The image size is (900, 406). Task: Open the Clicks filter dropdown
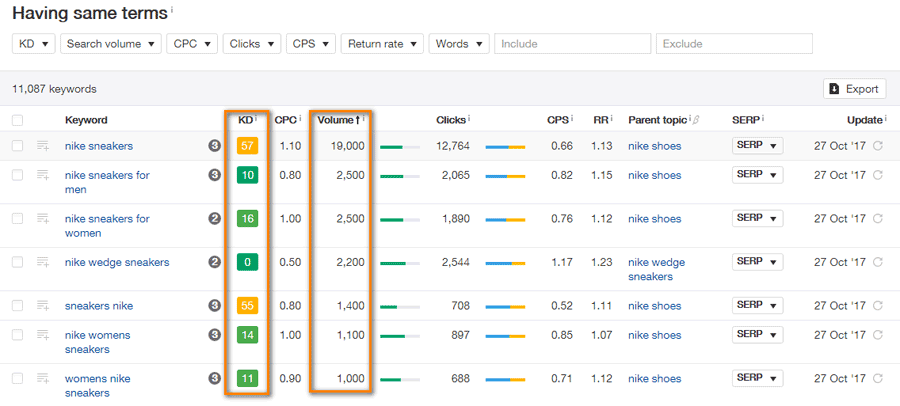[x=252, y=44]
